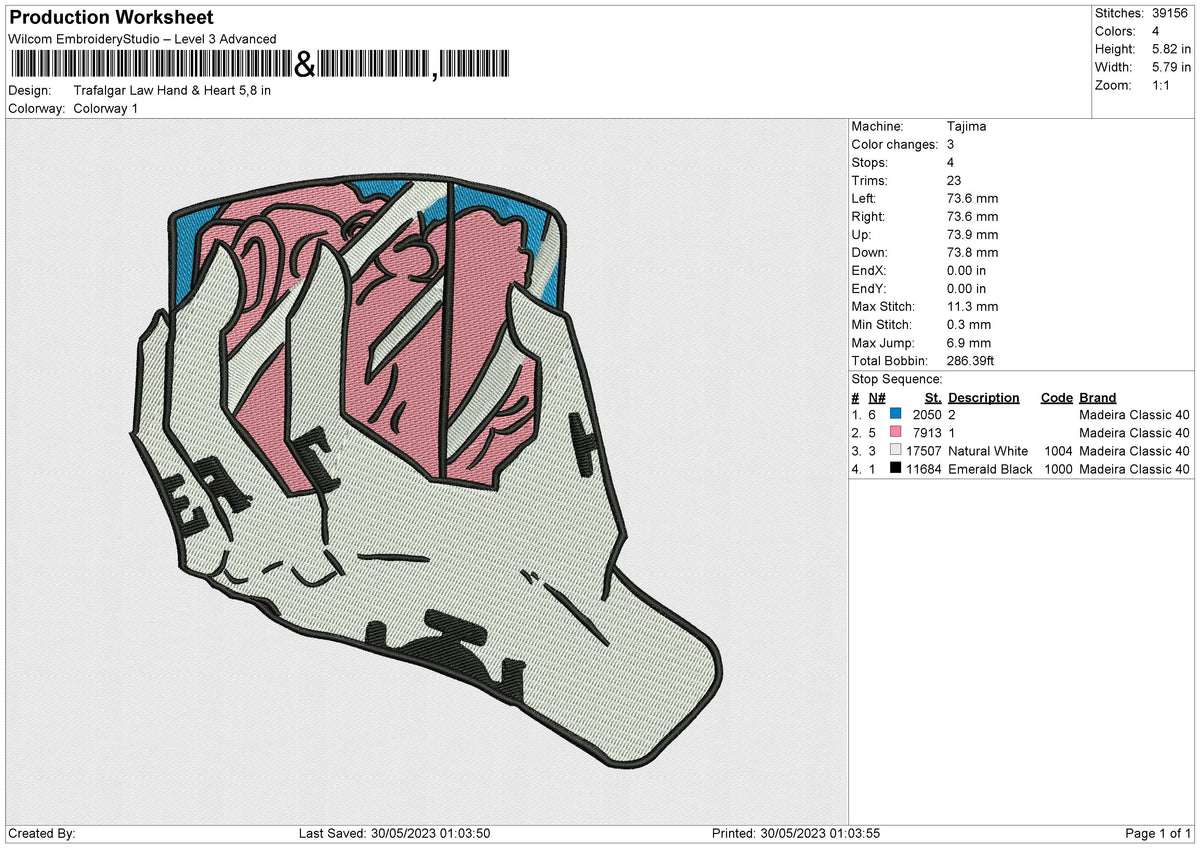Click the 'Created By:' footer label
This screenshot has height=848, width=1200.
click(x=42, y=834)
